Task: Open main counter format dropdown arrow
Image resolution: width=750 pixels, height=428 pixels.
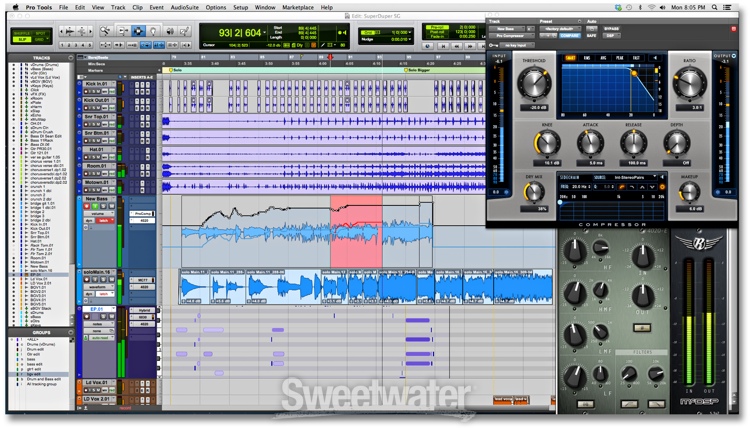Action: click(x=265, y=33)
